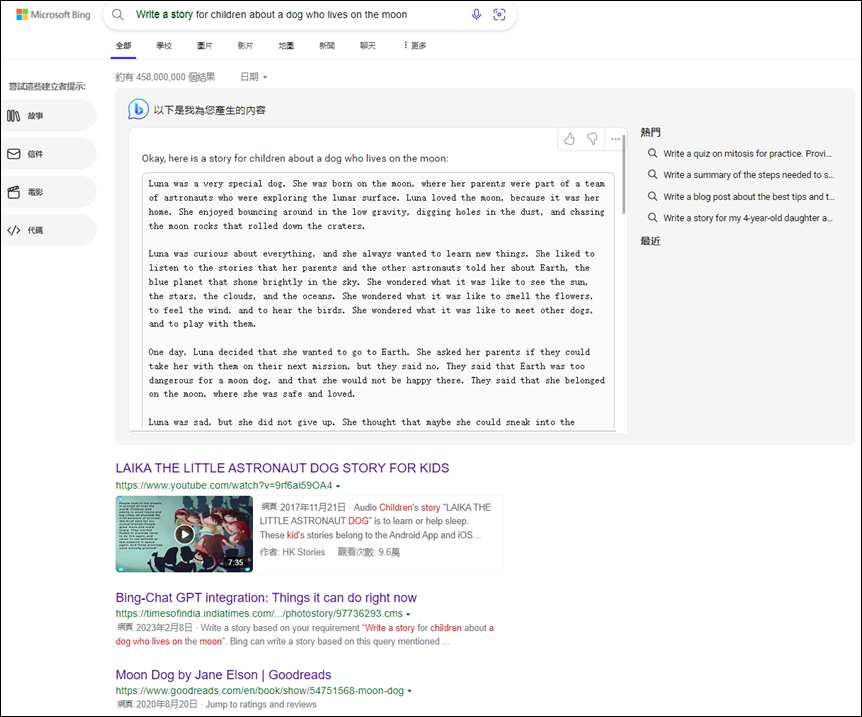Viewport: 862px width, 717px height.
Task: Click 'Luna was a very special dog' paragraph
Action: click(377, 205)
